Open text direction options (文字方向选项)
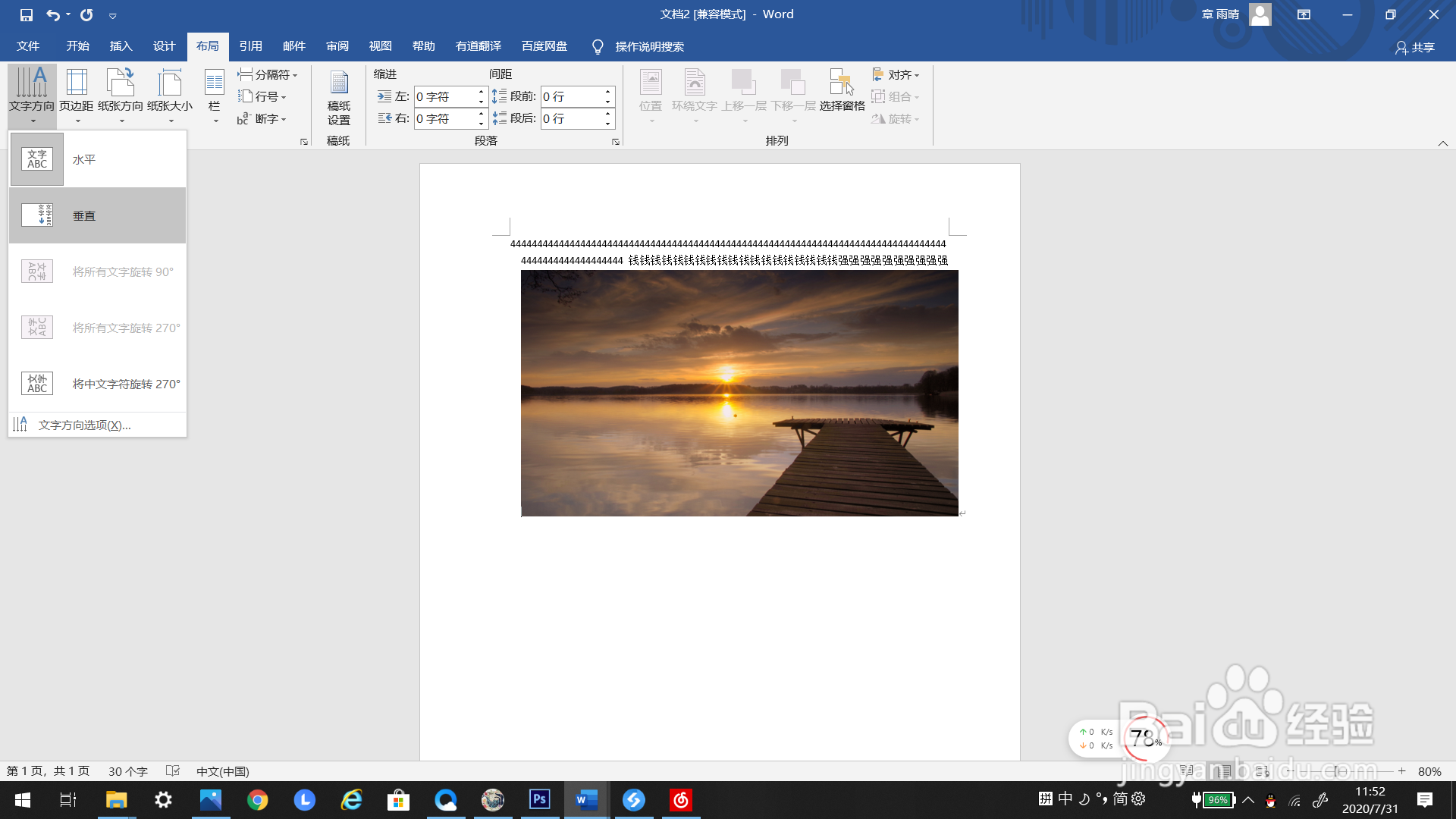 point(84,425)
